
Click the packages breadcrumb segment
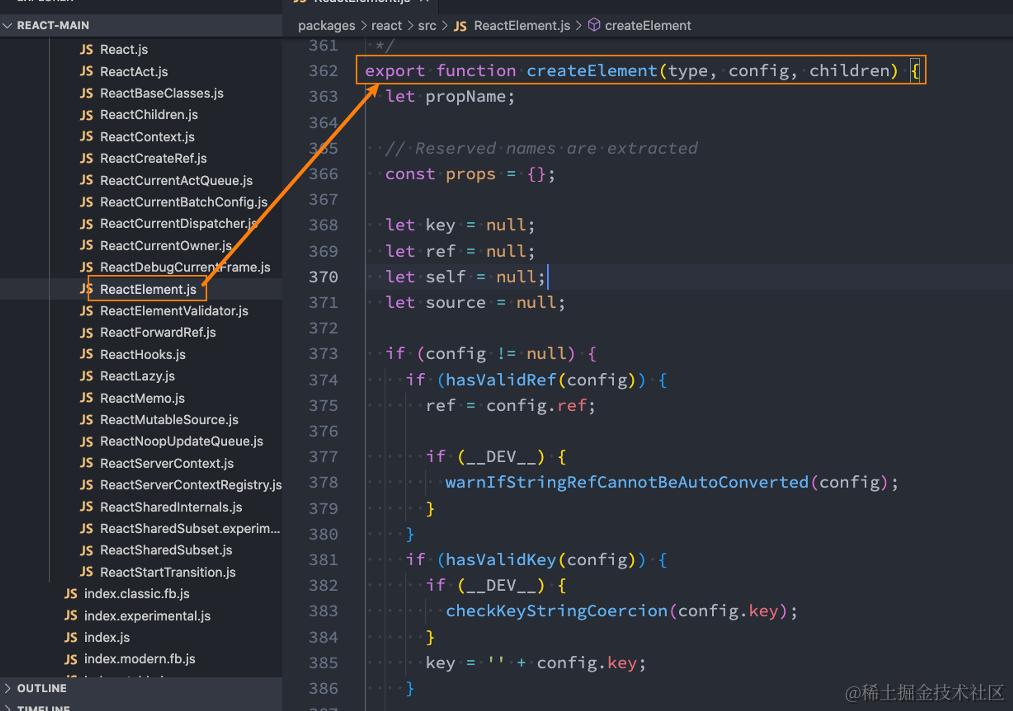click(326, 25)
